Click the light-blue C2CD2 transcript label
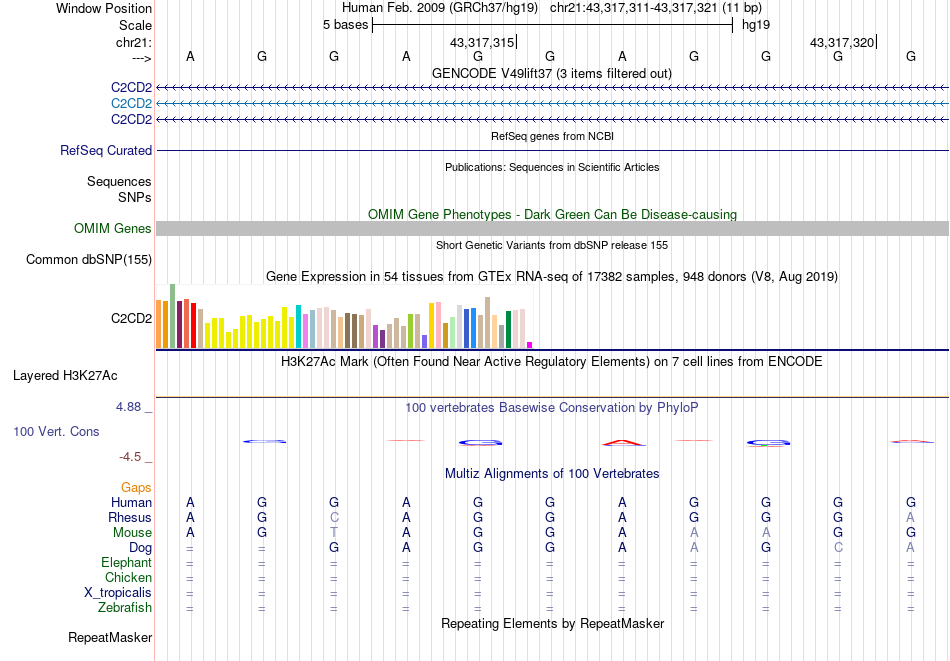Image resolution: width=950 pixels, height=661 pixels. pyautogui.click(x=131, y=104)
